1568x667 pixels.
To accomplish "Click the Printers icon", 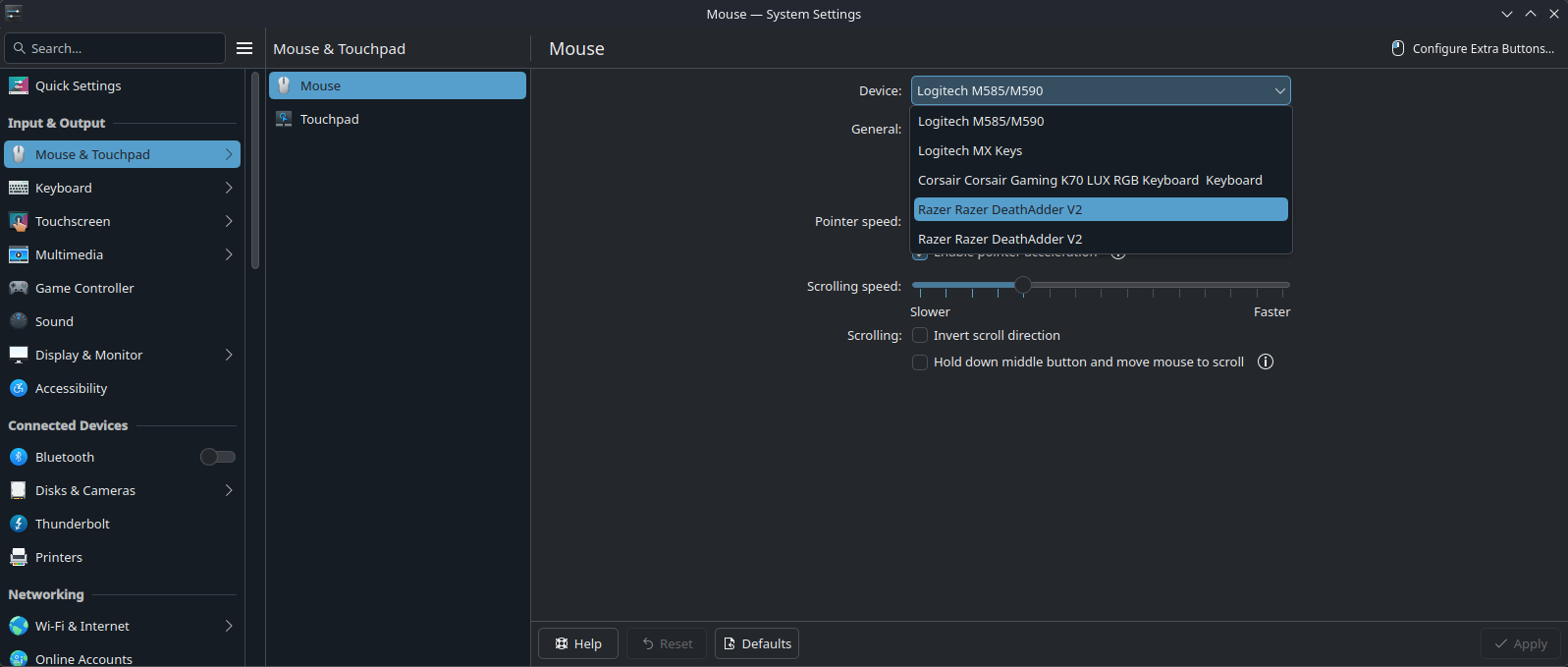I will [19, 557].
